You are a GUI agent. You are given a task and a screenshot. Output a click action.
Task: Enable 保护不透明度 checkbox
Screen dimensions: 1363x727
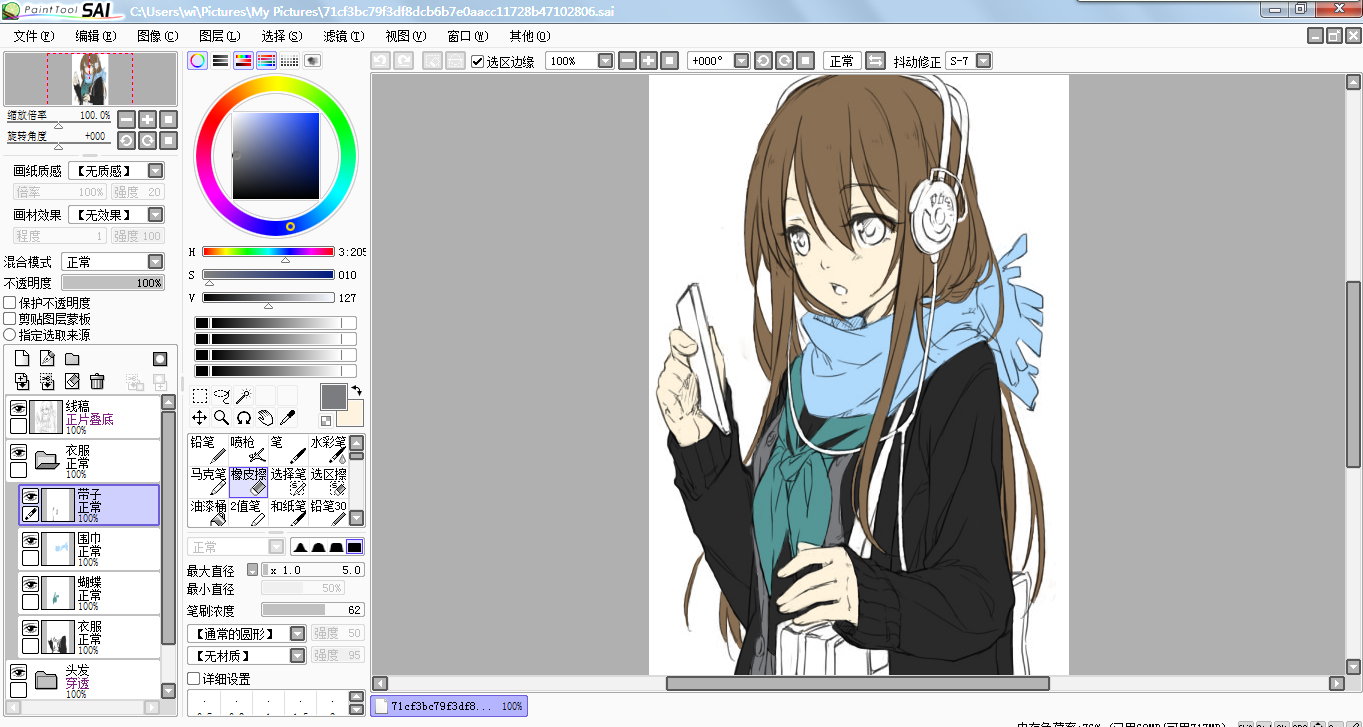pos(10,303)
